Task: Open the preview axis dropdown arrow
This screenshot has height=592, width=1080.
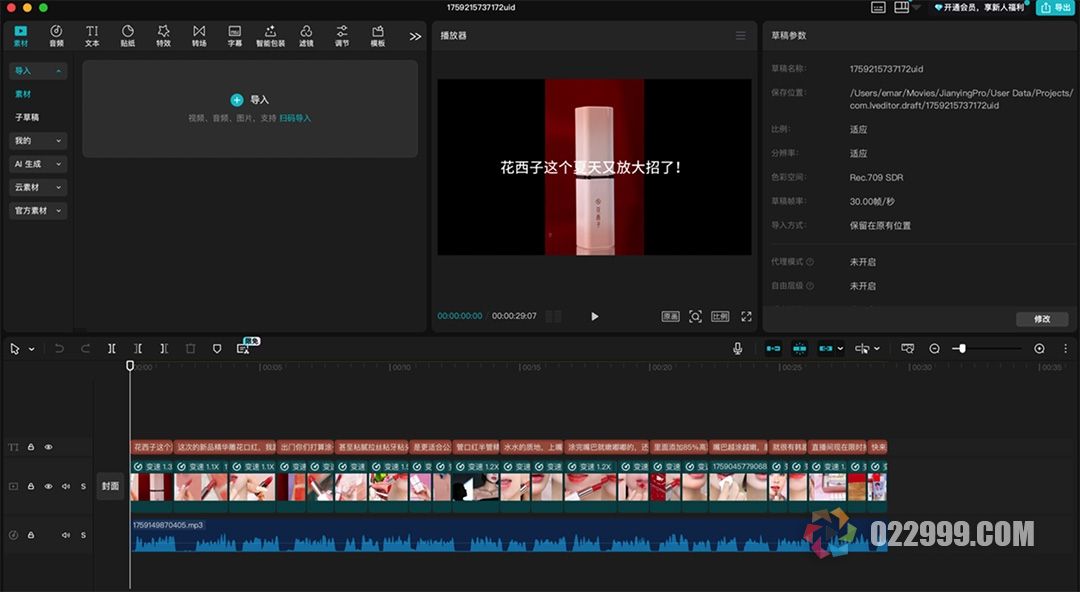Action: point(877,349)
